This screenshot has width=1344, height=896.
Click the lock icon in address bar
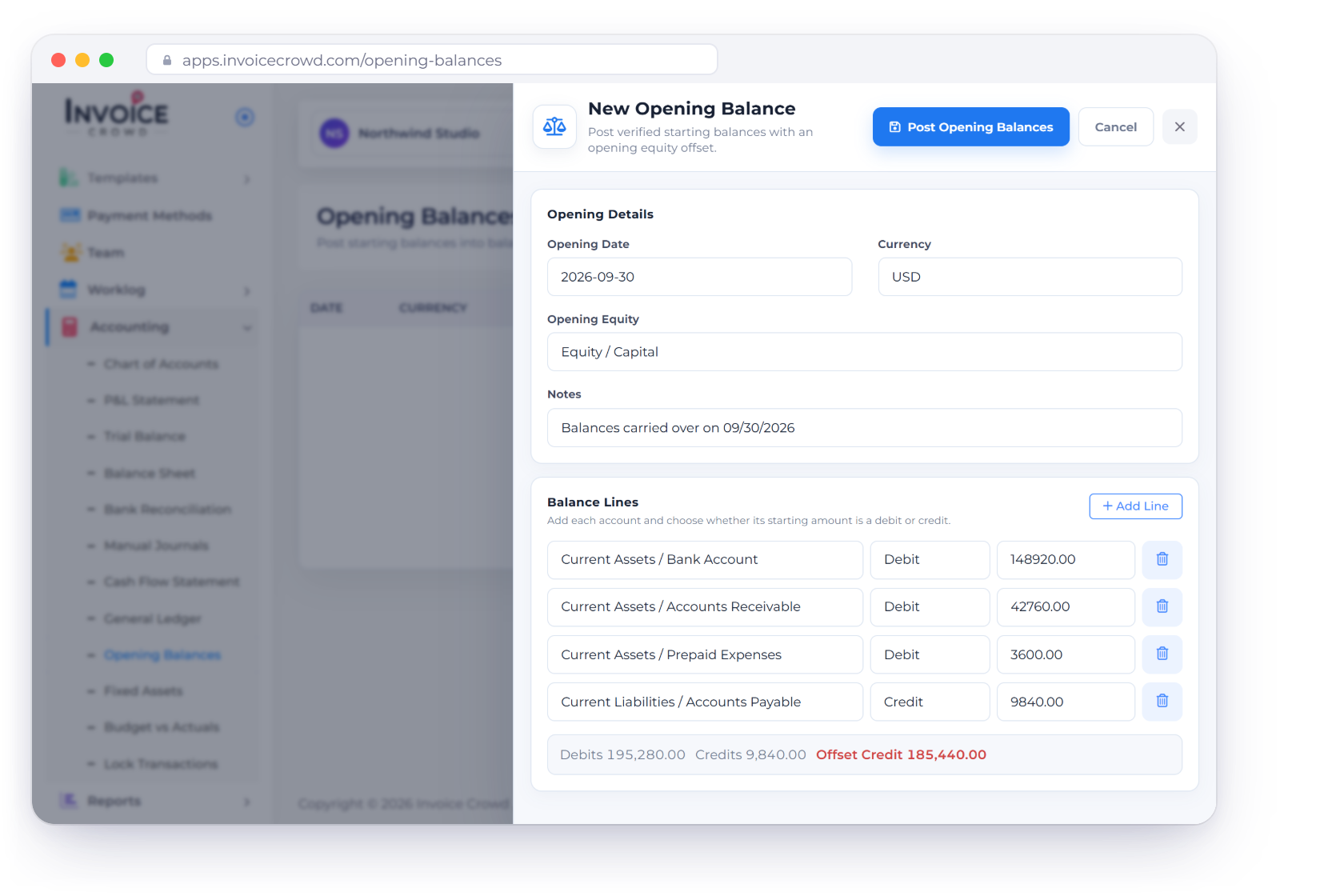[167, 60]
